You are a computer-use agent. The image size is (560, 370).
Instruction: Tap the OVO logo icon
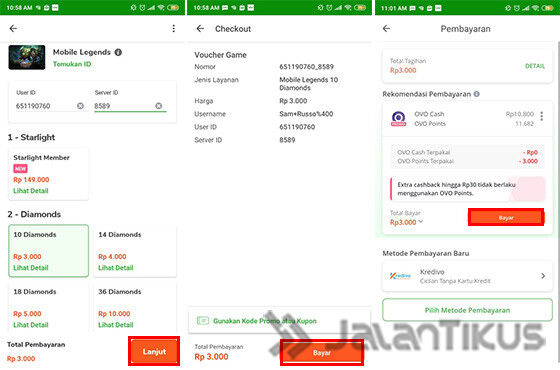click(x=399, y=119)
